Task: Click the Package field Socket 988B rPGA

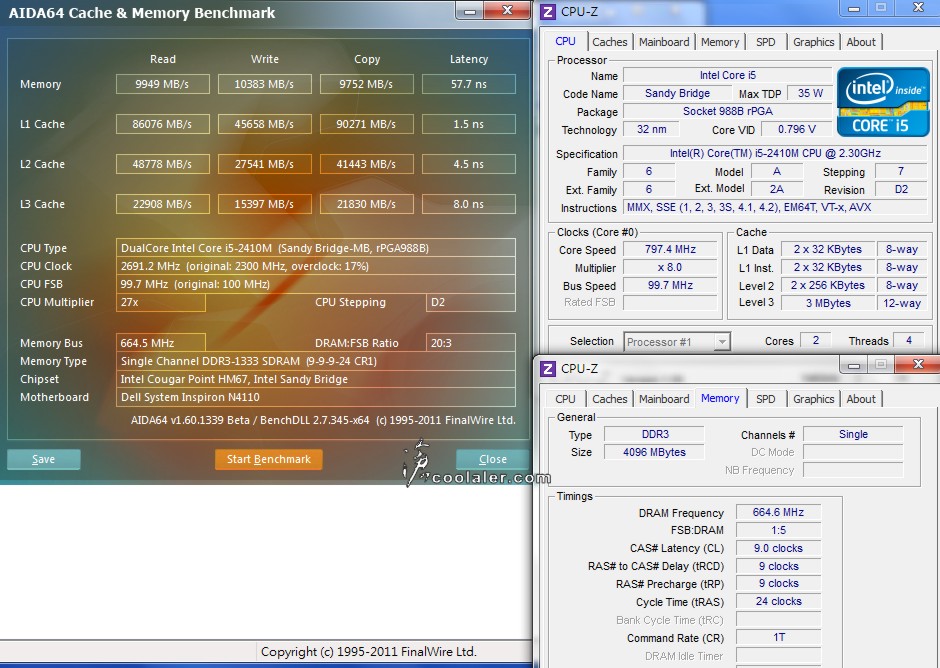Action: tap(728, 111)
